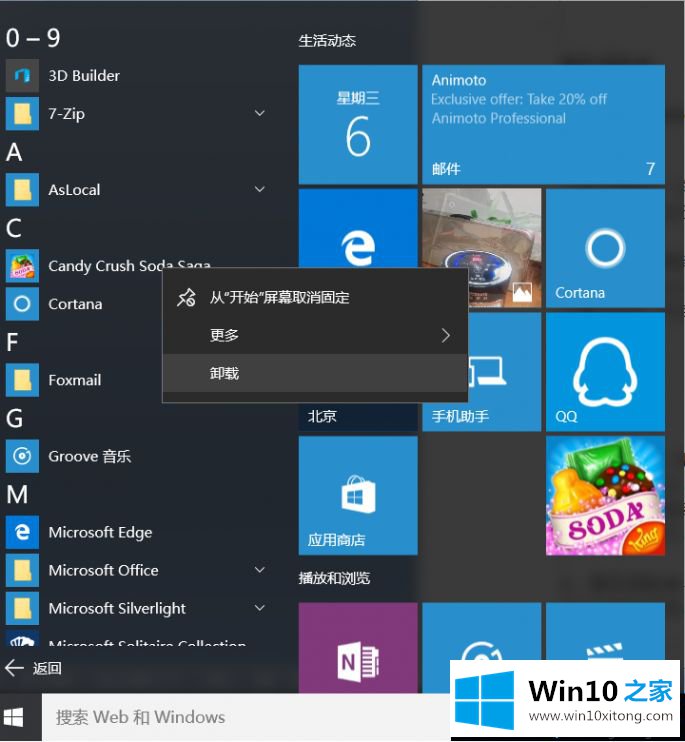685x742 pixels.
Task: Open the Edge browser tile
Action: pos(358,228)
